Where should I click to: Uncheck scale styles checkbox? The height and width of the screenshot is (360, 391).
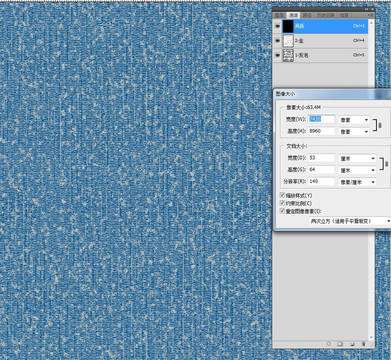[282, 195]
